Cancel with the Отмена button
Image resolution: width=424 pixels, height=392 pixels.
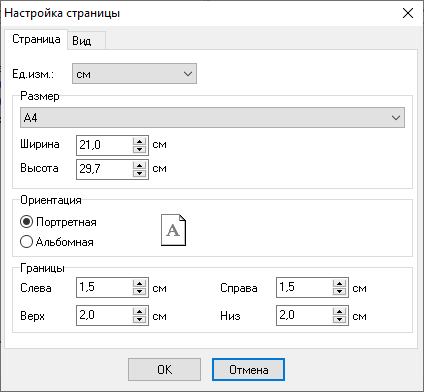[248, 370]
